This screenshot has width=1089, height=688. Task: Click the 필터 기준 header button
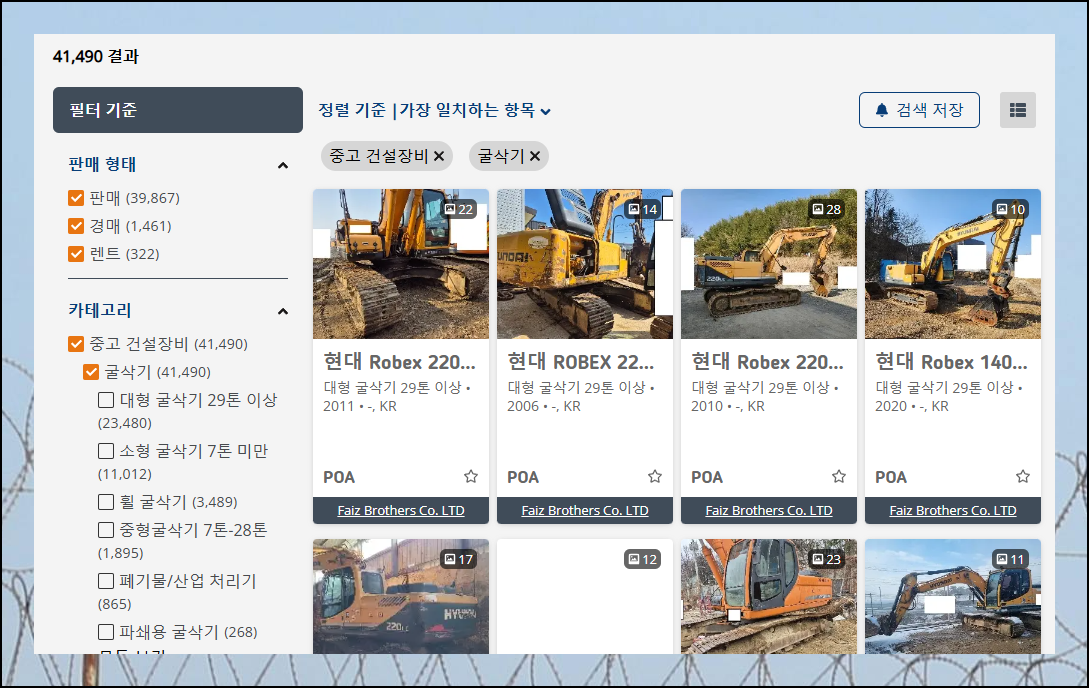[x=178, y=110]
